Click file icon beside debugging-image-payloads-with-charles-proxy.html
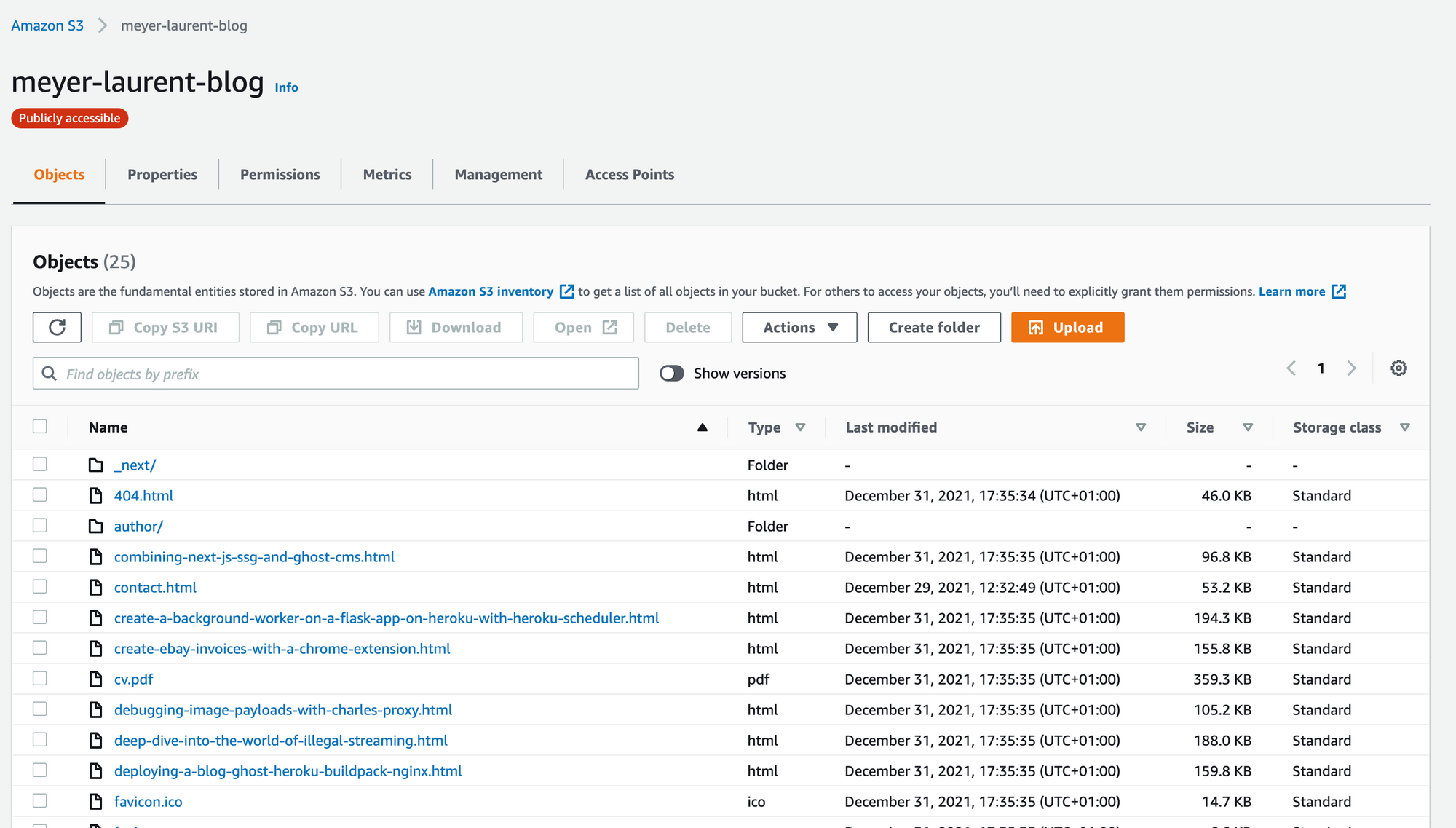This screenshot has width=1456, height=828. coord(96,710)
